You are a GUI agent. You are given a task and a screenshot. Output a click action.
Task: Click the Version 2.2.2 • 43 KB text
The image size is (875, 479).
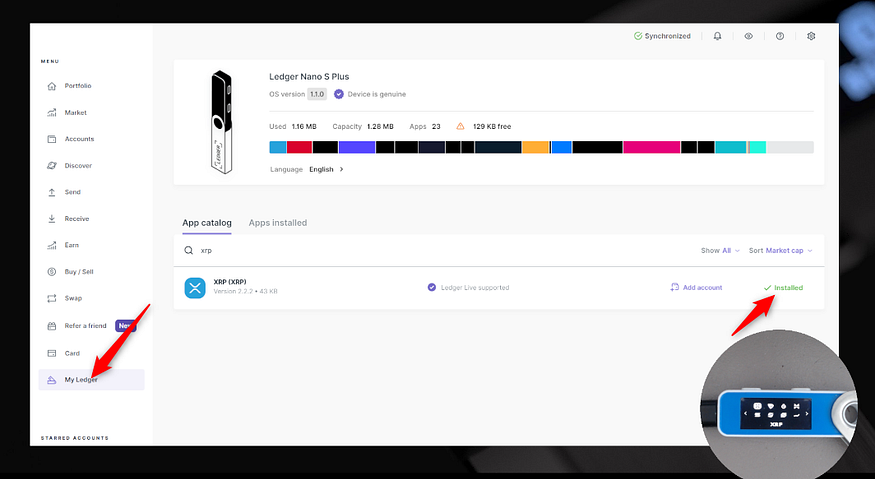point(246,291)
